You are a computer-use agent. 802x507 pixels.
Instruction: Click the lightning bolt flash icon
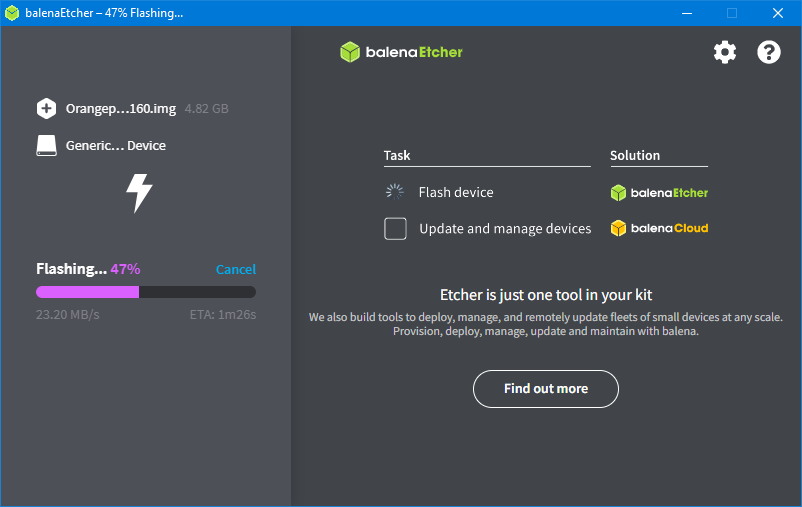(139, 192)
